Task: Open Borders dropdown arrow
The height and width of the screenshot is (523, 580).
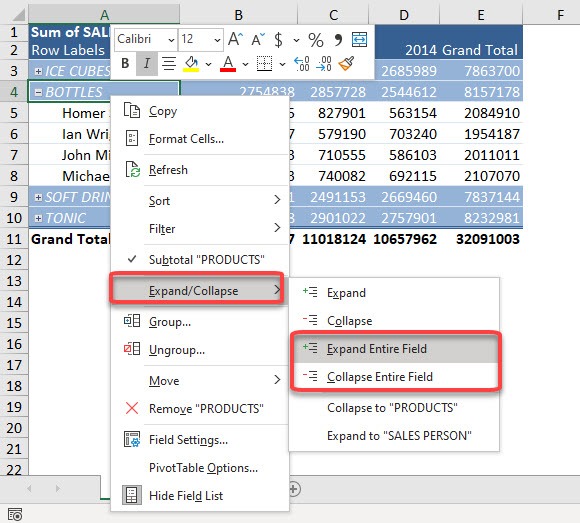Action: (282, 64)
